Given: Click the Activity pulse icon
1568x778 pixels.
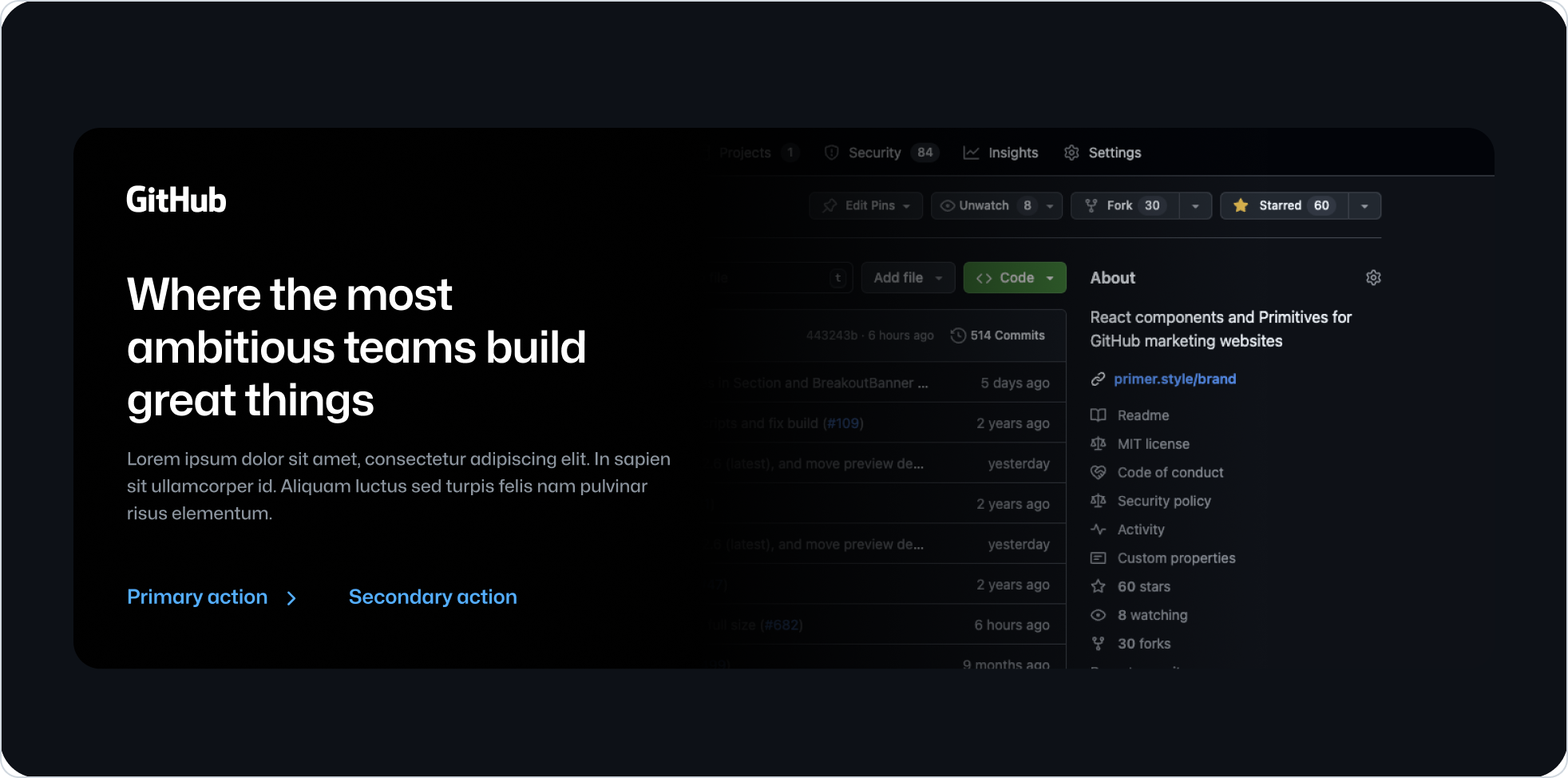Looking at the screenshot, I should [1099, 530].
